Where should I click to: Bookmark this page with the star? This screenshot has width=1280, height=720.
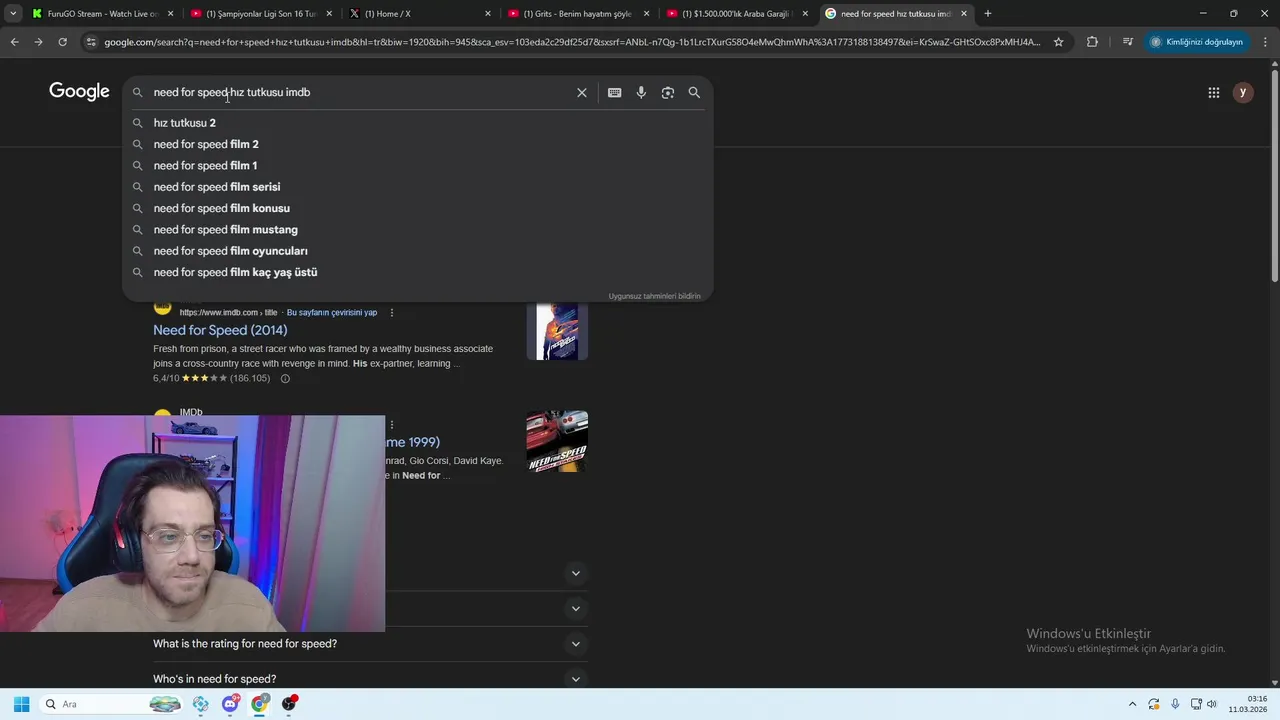[x=1058, y=42]
